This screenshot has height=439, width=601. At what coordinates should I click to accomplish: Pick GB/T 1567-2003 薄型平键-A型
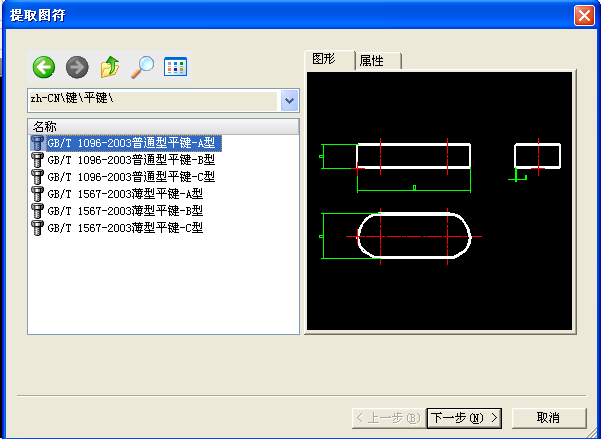[124, 194]
